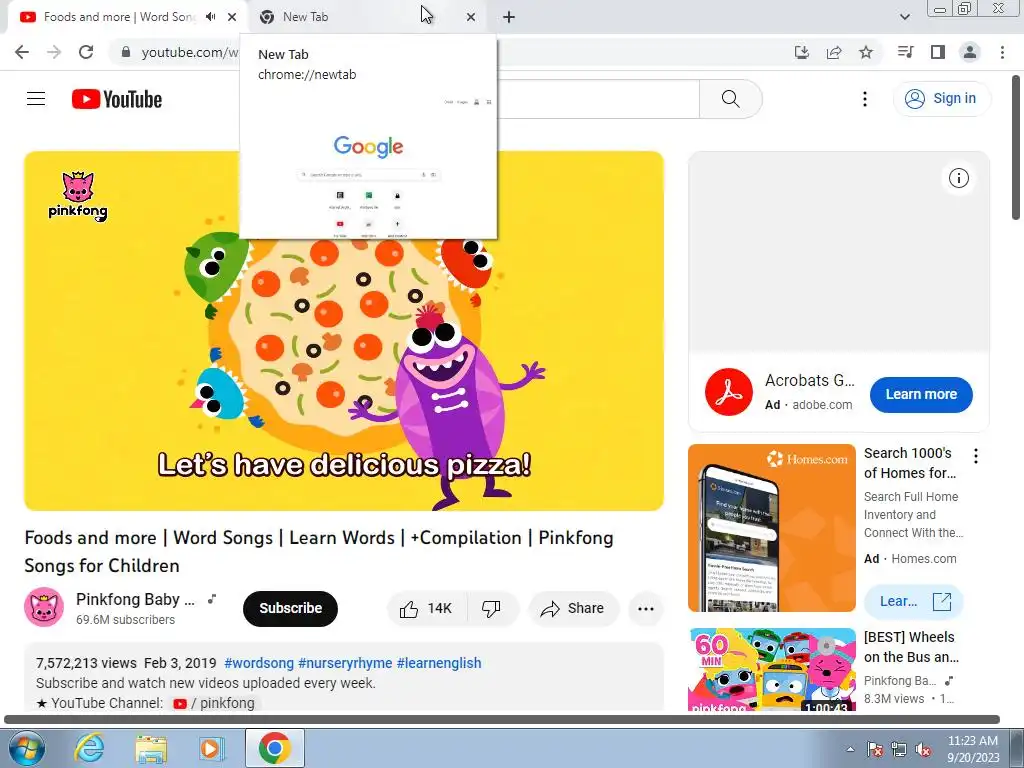Open YouTube settings three-dot menu
Viewport: 1024px width, 768px height.
click(865, 99)
